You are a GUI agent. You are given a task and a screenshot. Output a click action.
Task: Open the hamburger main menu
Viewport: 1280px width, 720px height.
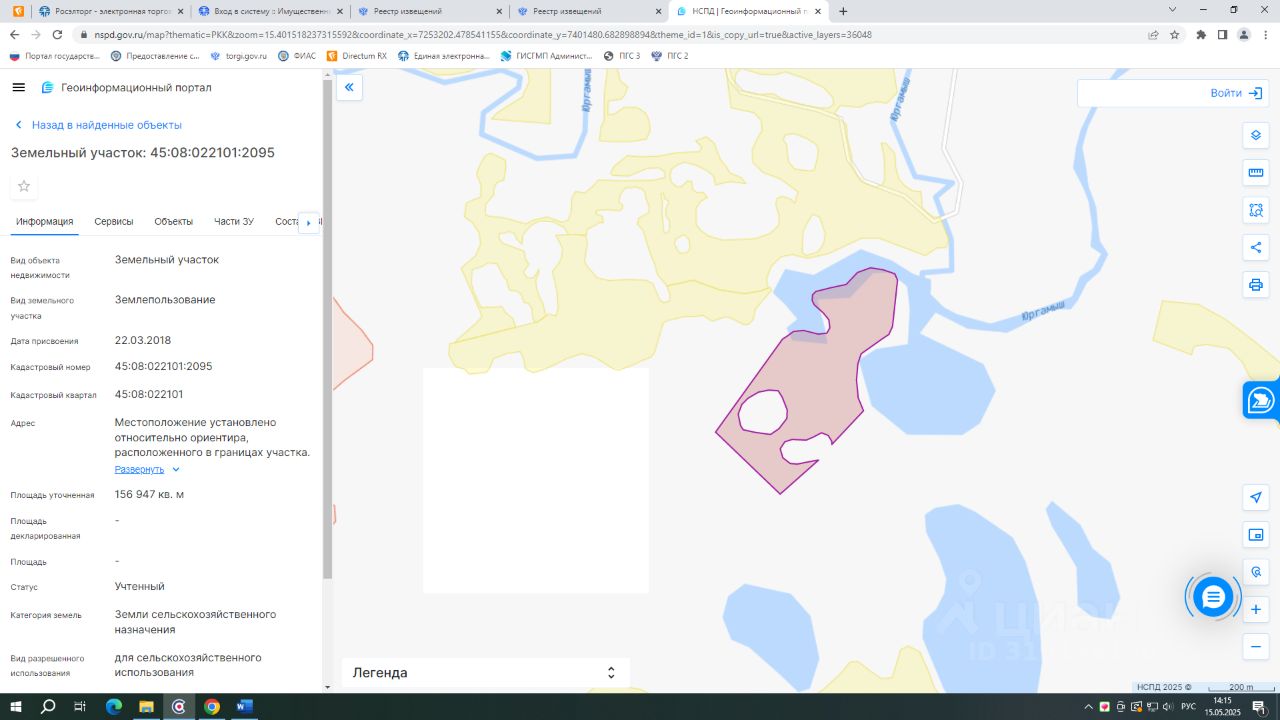click(18, 88)
